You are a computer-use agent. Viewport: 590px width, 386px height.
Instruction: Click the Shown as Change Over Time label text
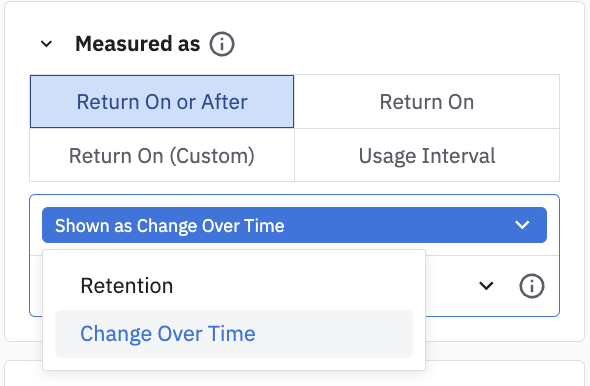pos(169,226)
